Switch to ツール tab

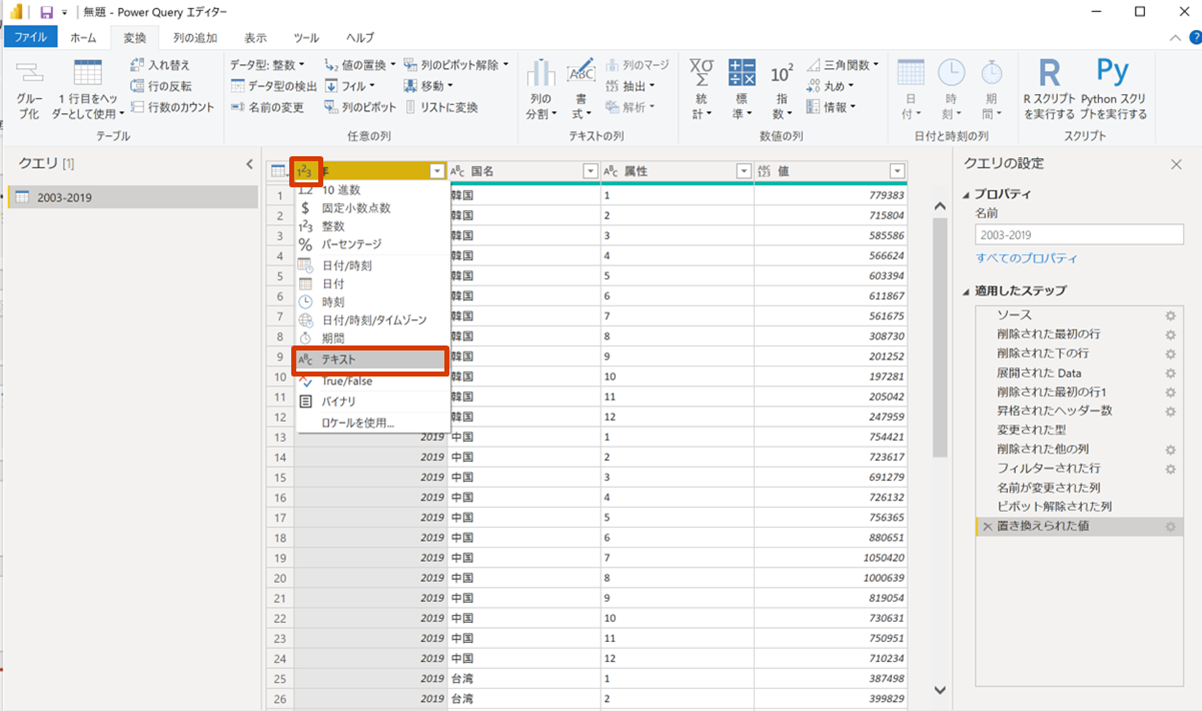307,37
